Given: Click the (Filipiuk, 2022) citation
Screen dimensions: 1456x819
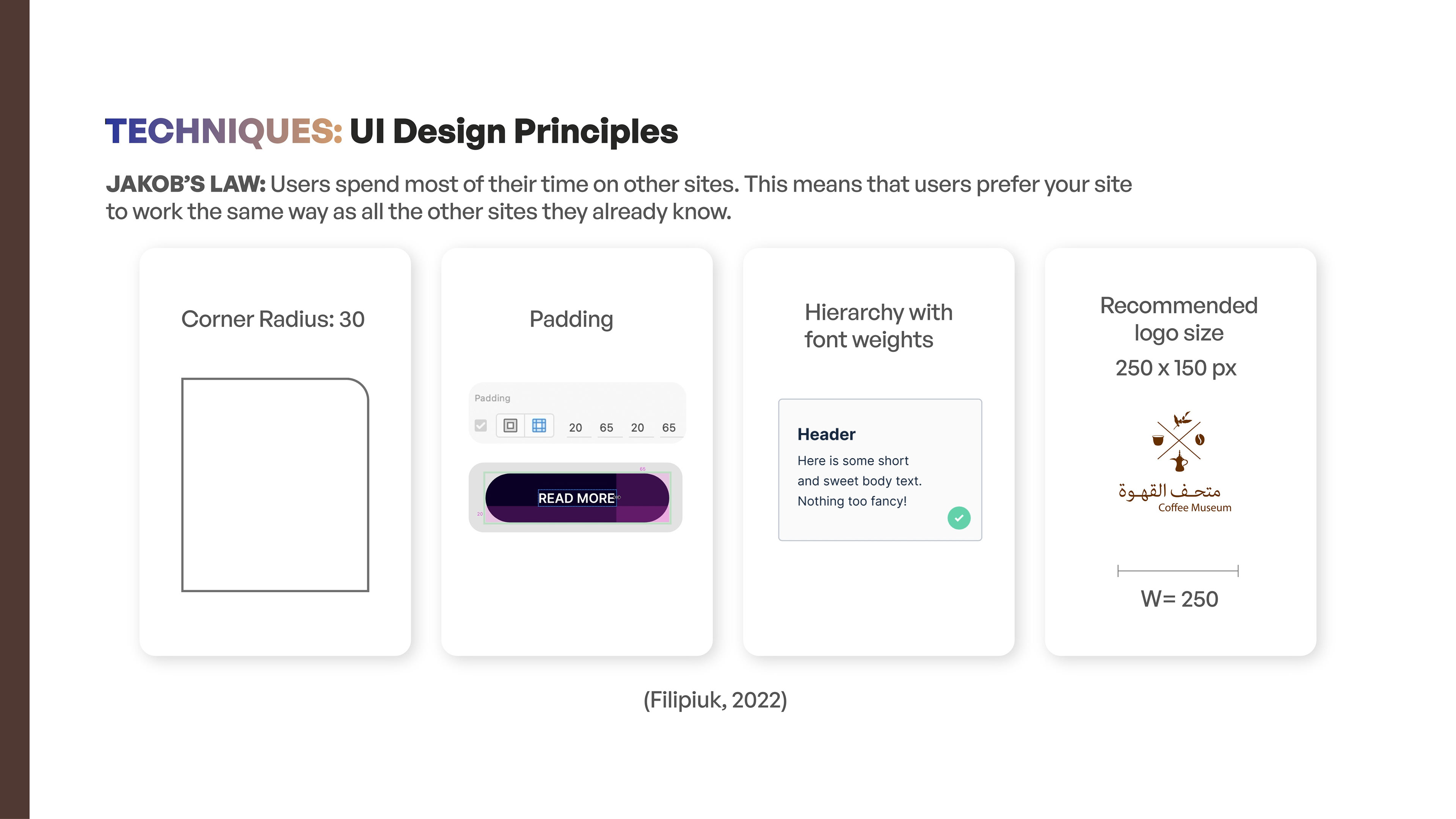Looking at the screenshot, I should pyautogui.click(x=715, y=700).
